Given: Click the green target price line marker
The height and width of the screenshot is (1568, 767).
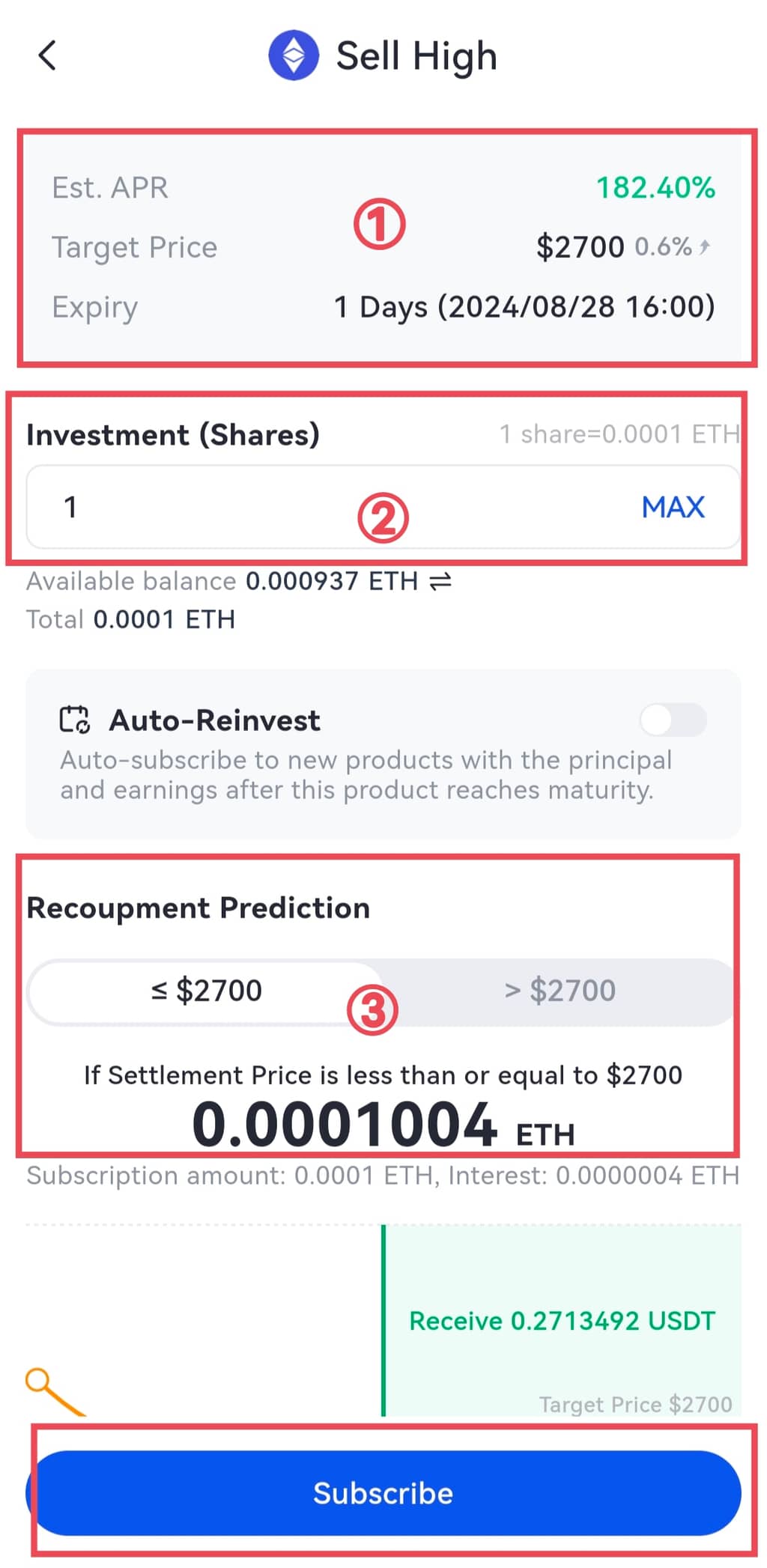Looking at the screenshot, I should click(383, 1322).
